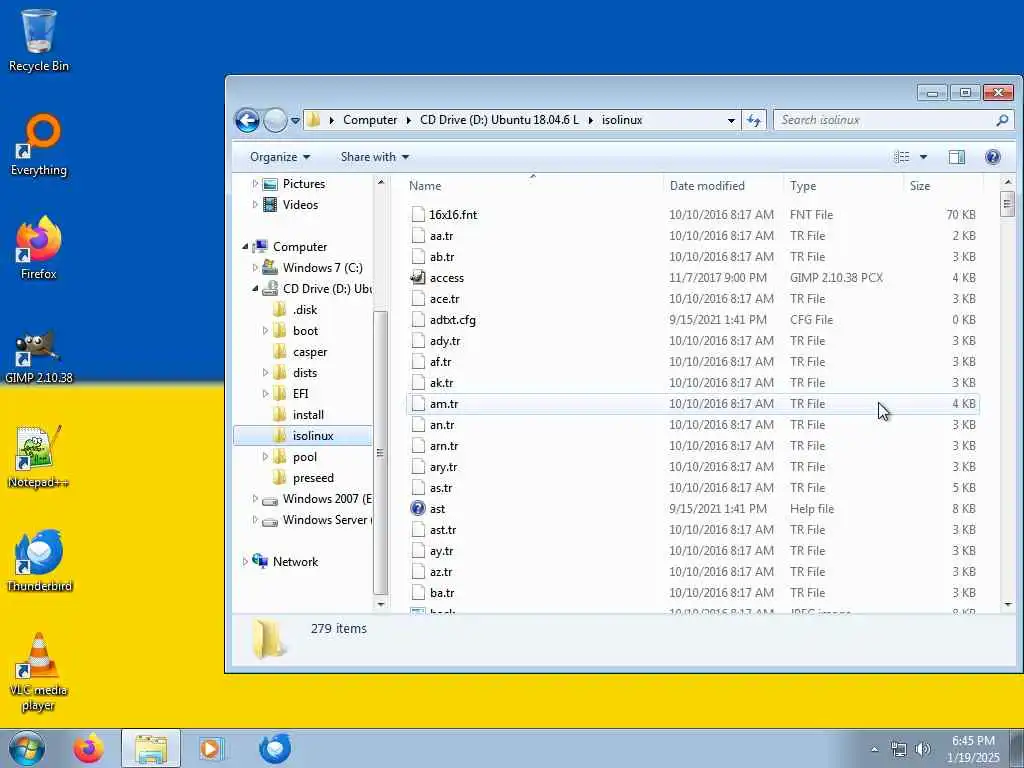Expand the Videos library node
Image resolution: width=1024 pixels, height=768 pixels.
(x=255, y=204)
